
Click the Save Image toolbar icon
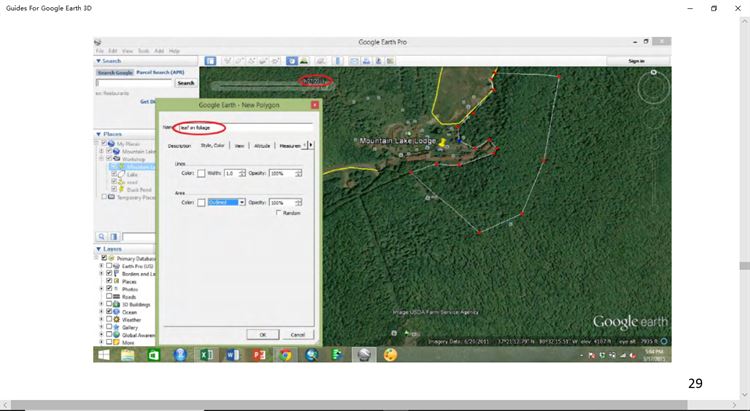(378, 61)
